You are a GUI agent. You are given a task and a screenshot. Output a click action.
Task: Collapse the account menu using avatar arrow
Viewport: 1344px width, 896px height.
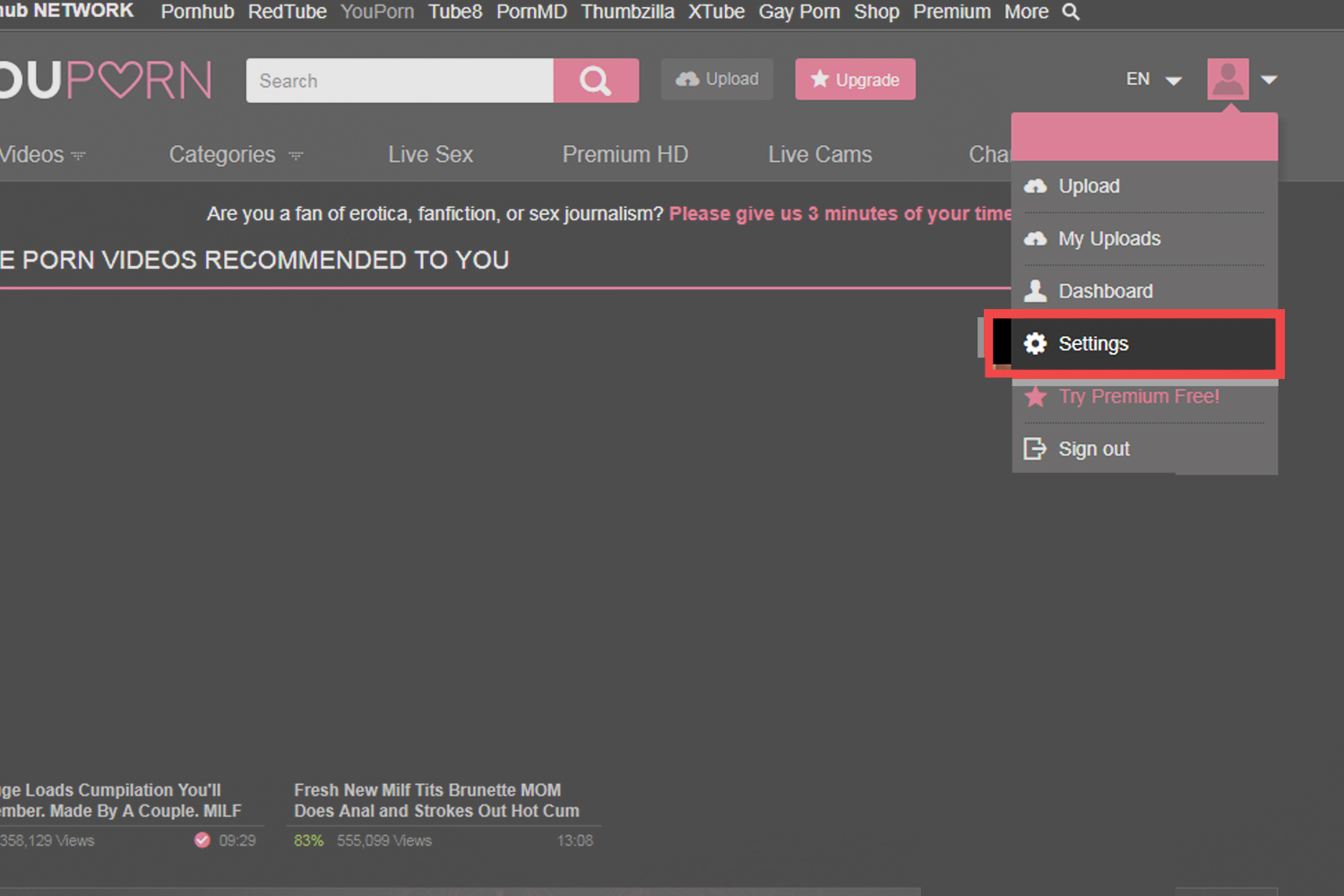(x=1269, y=80)
